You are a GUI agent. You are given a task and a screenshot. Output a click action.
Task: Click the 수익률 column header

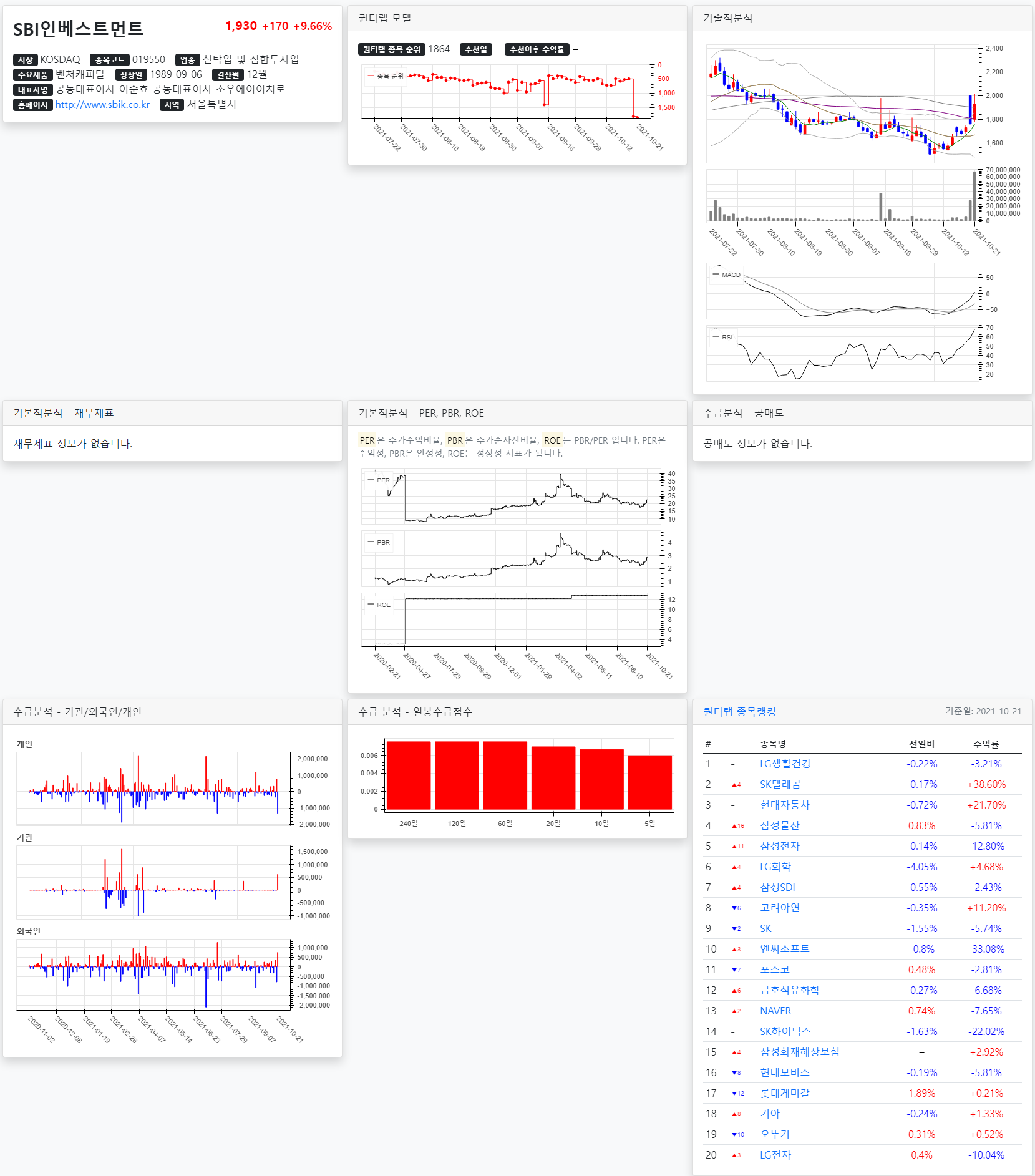pyautogui.click(x=986, y=744)
